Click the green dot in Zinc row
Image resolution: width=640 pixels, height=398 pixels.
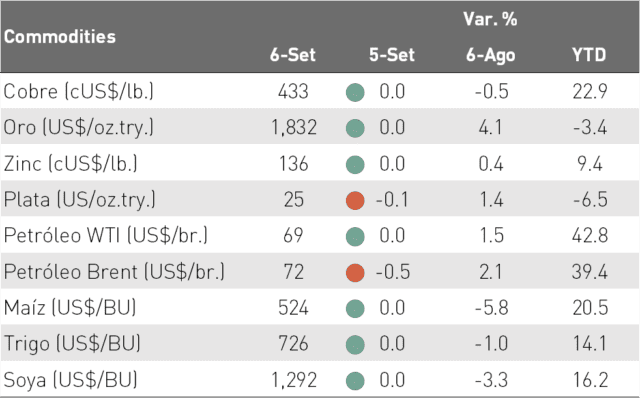tap(355, 165)
